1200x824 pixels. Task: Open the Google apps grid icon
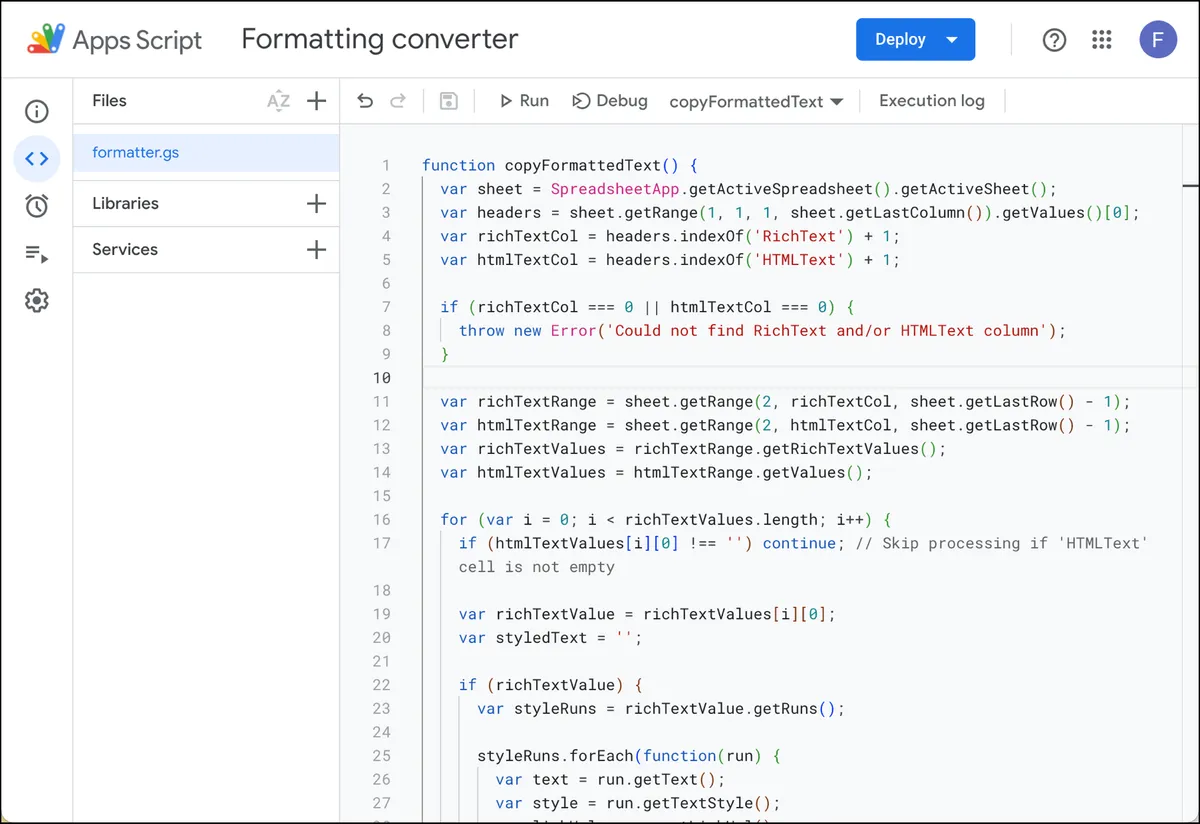pyautogui.click(x=1102, y=39)
